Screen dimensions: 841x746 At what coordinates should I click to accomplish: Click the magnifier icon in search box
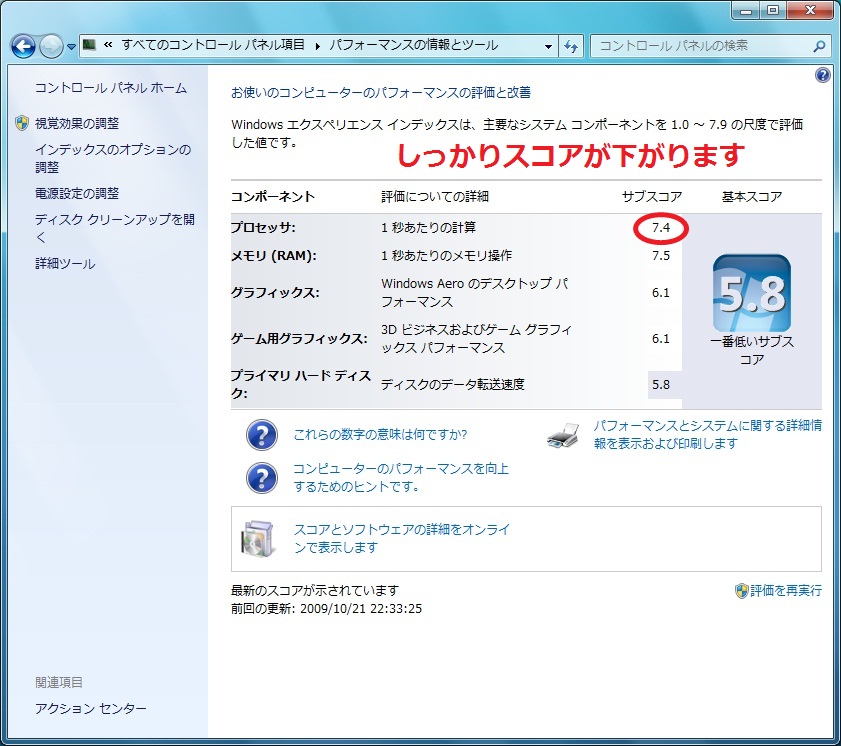(x=818, y=46)
